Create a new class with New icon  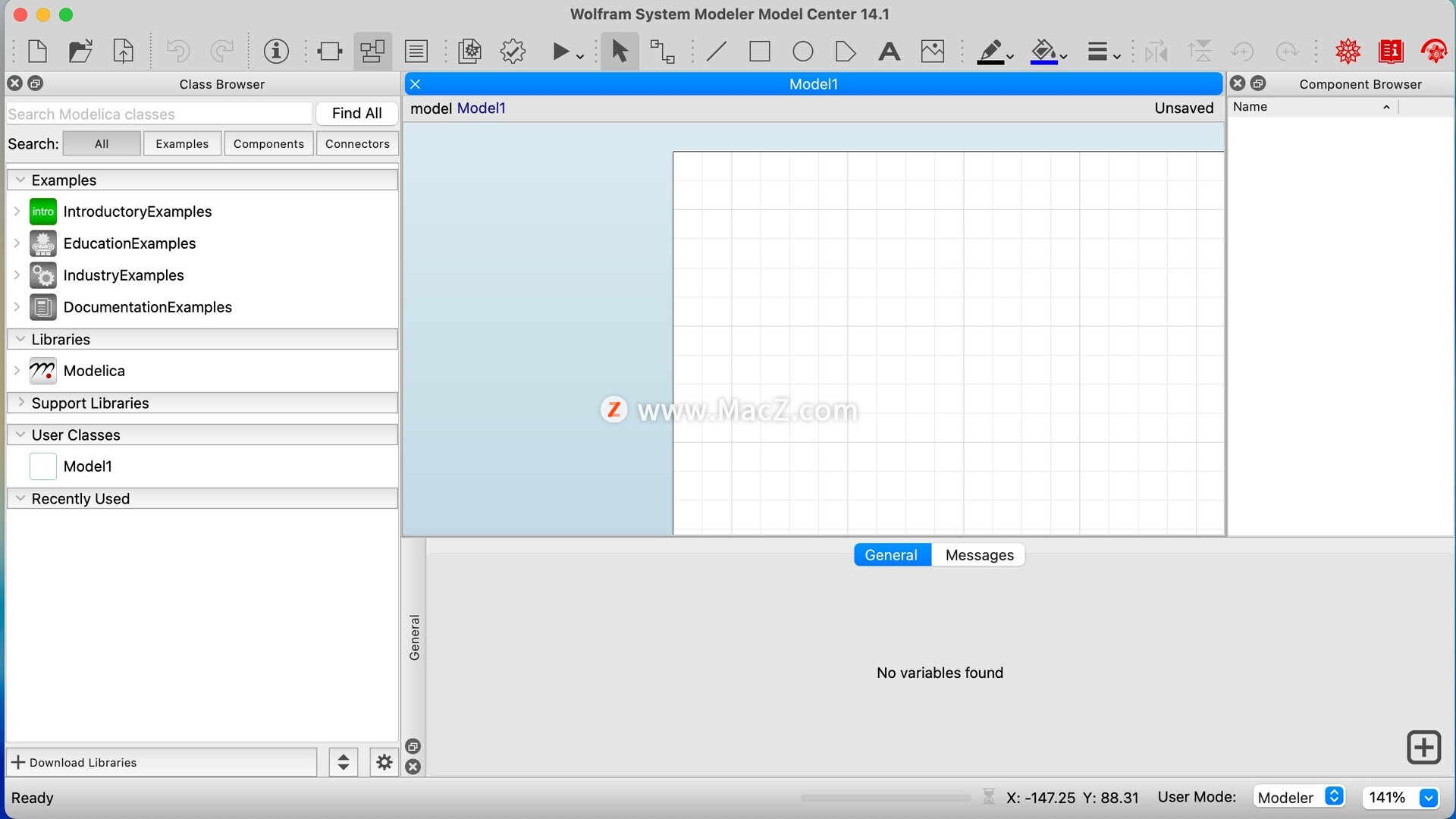click(x=37, y=52)
